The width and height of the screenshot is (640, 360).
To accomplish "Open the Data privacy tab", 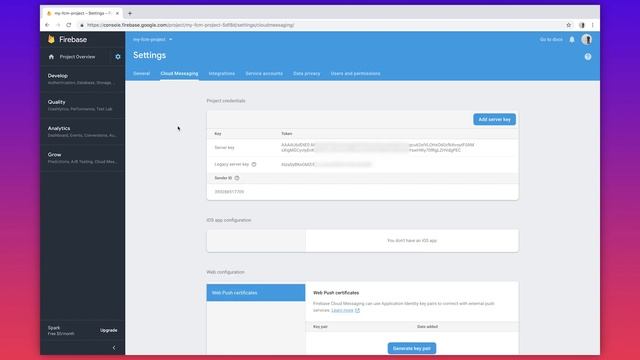I will click(307, 73).
